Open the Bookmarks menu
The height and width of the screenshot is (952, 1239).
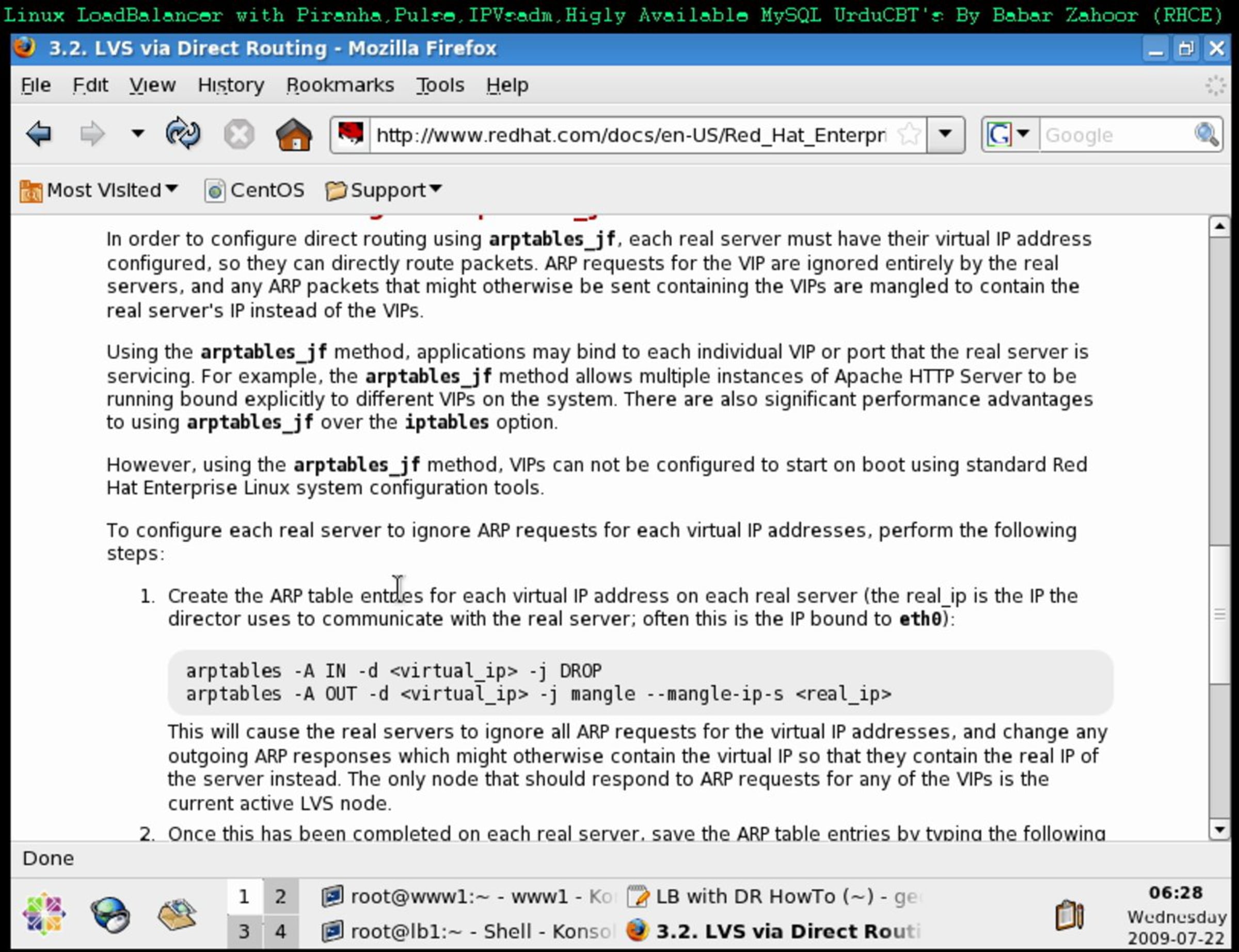[x=340, y=85]
